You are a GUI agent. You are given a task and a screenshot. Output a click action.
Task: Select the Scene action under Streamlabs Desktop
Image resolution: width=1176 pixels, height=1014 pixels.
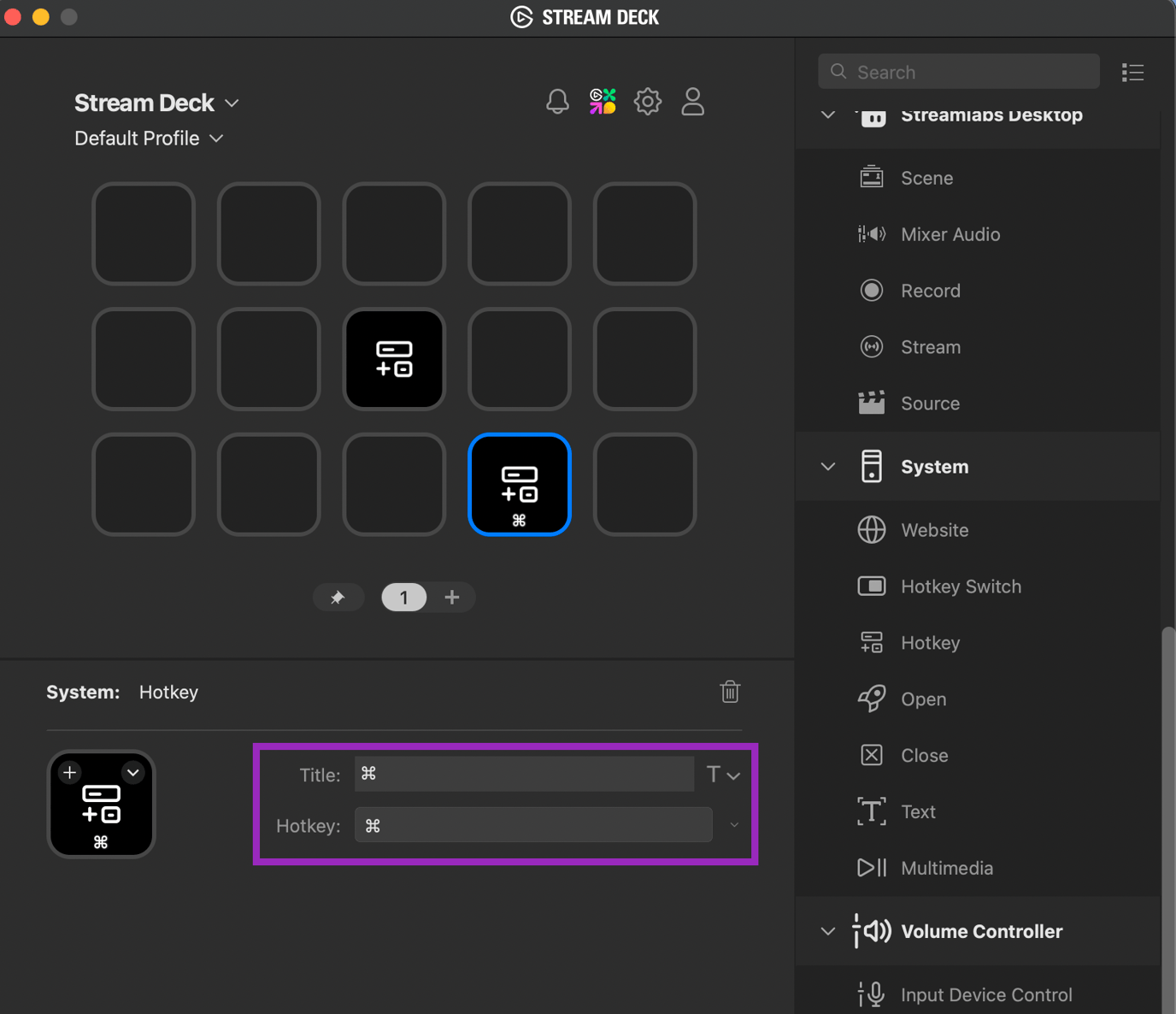(926, 178)
